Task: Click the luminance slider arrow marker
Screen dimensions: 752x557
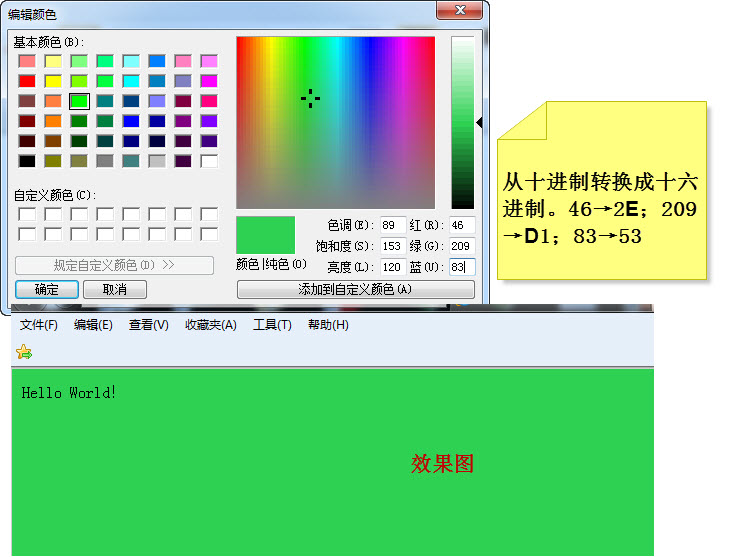Action: pos(479,123)
